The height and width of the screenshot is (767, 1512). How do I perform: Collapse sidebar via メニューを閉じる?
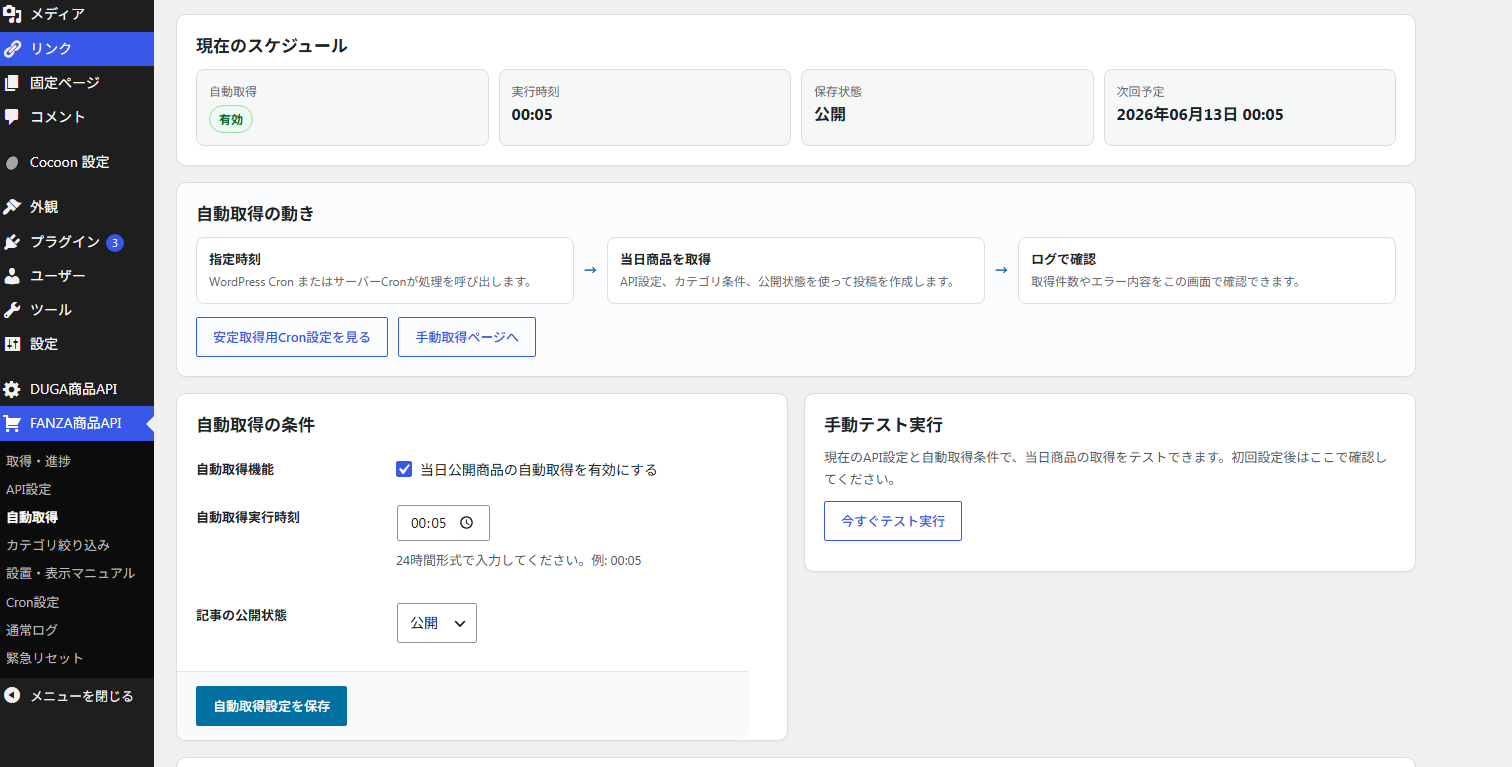[77, 696]
